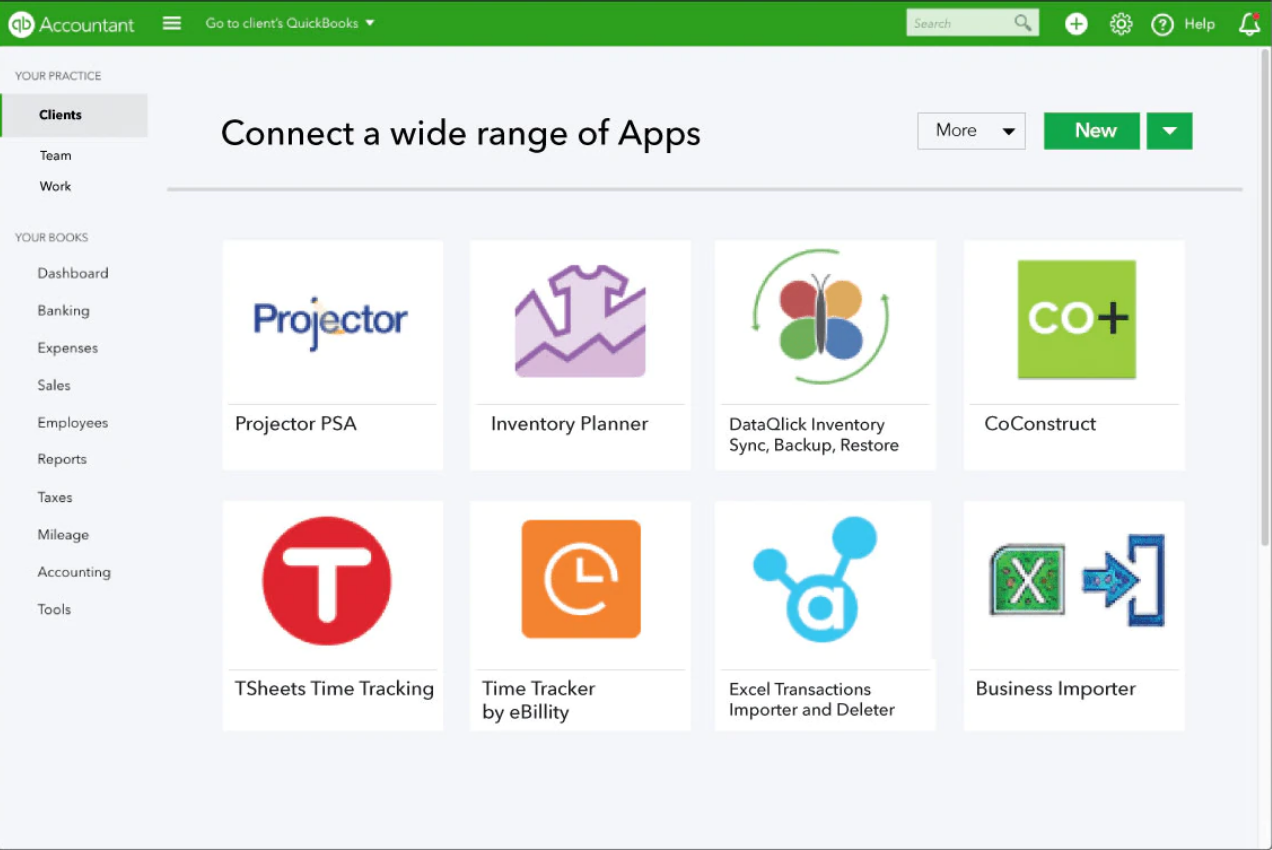Screen dimensions: 1272x850
Task: Expand the Go to client's QuickBooks dropdown
Action: [290, 23]
